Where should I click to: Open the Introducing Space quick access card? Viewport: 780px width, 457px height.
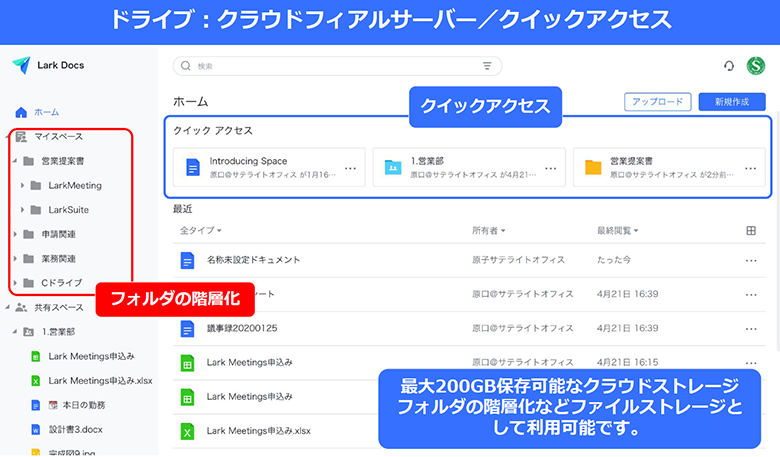click(269, 168)
